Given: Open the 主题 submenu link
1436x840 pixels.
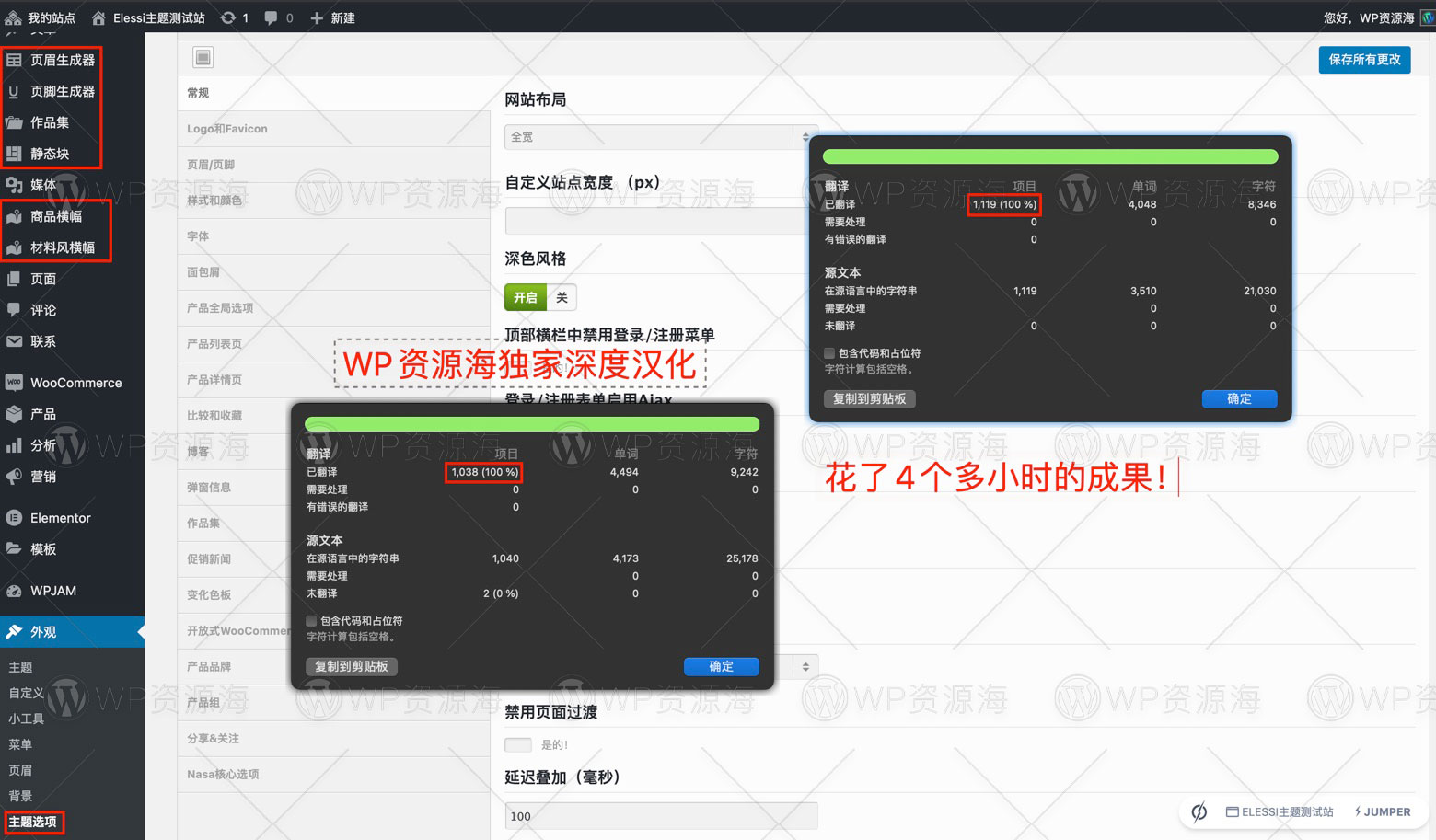Looking at the screenshot, I should (x=20, y=667).
